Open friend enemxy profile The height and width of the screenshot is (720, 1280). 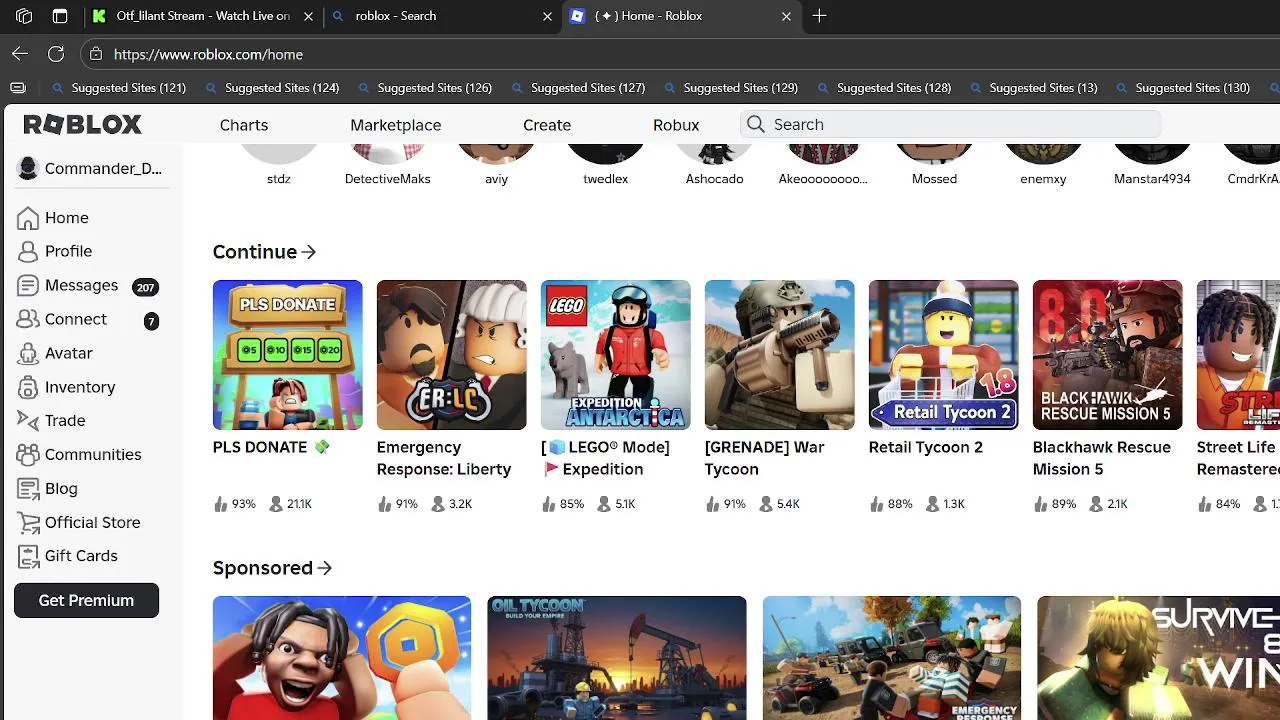pos(1043,165)
